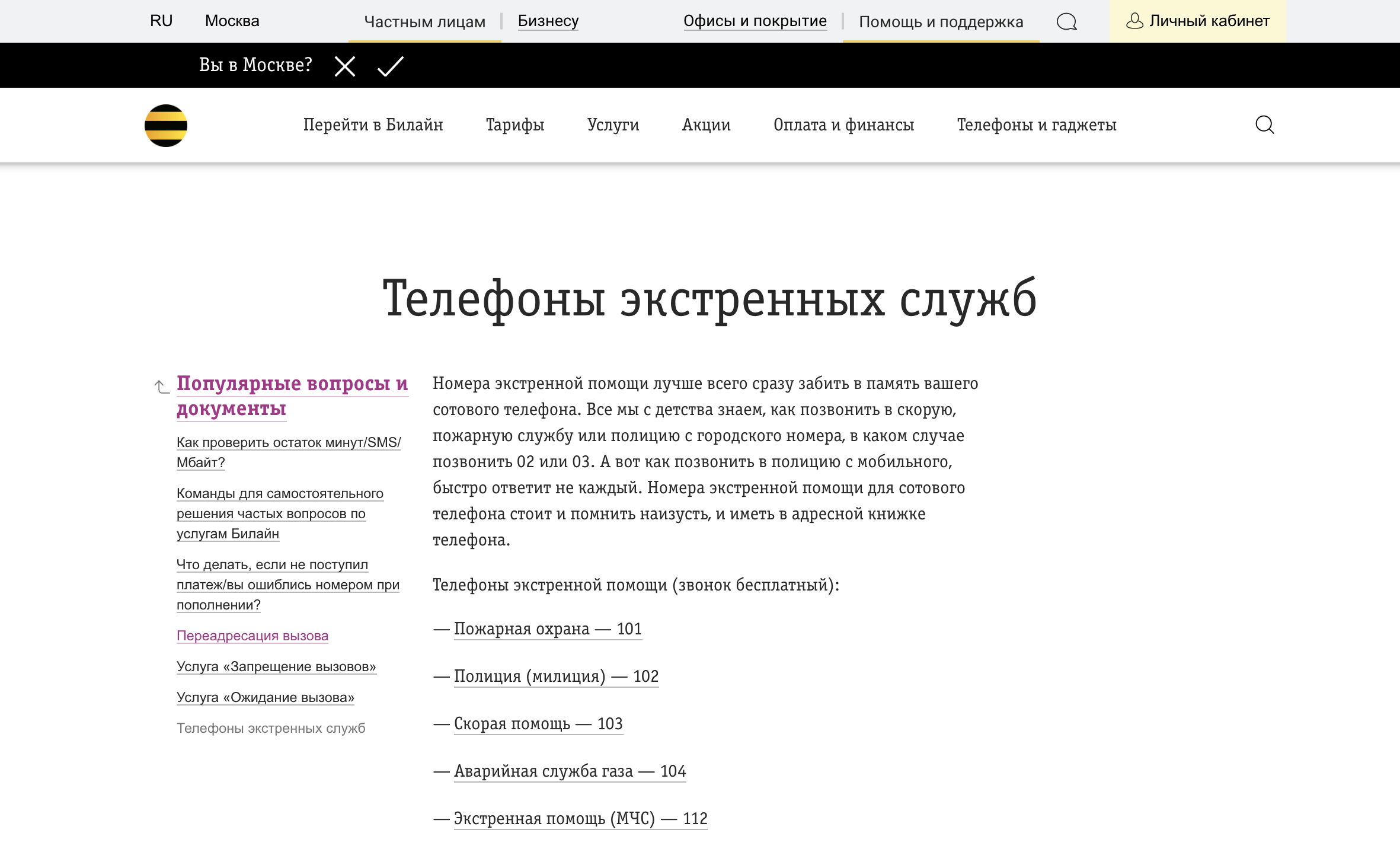Click the Пожарная охрана — 101 link
This screenshot has width=1400, height=849.
tap(546, 628)
